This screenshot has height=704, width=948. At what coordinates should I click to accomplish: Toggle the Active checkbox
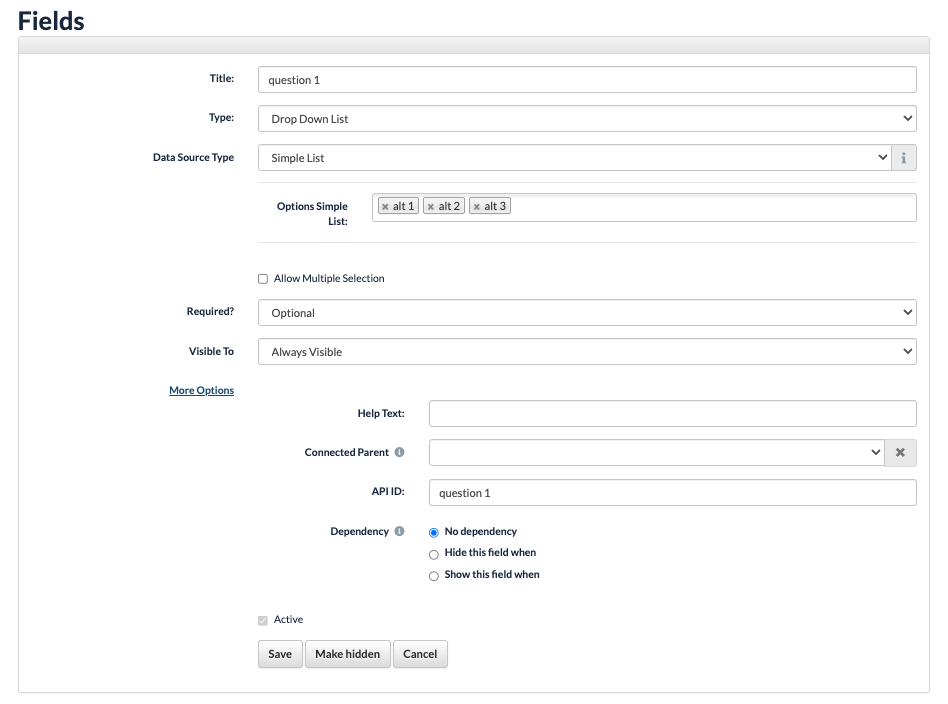click(x=263, y=621)
